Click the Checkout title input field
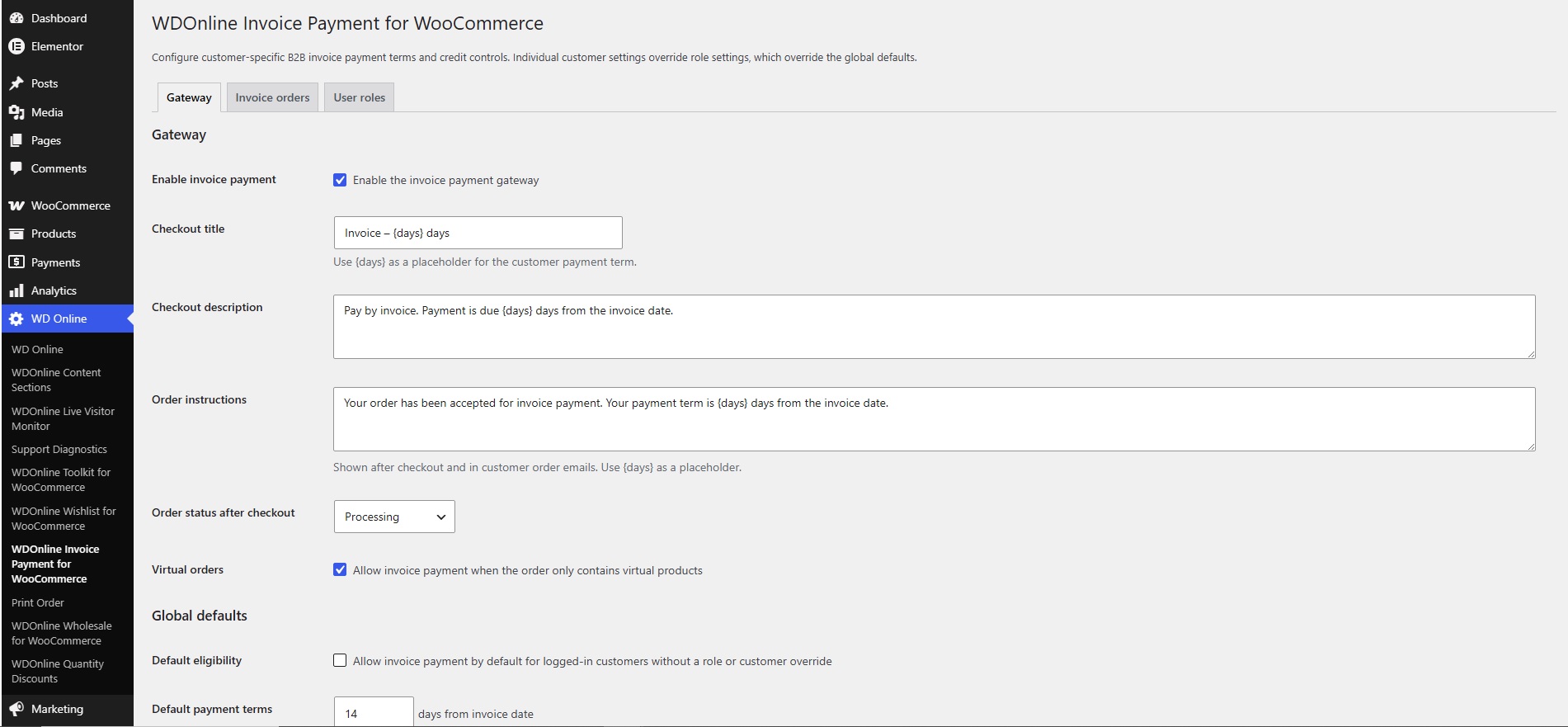The image size is (1568, 727). tap(478, 233)
